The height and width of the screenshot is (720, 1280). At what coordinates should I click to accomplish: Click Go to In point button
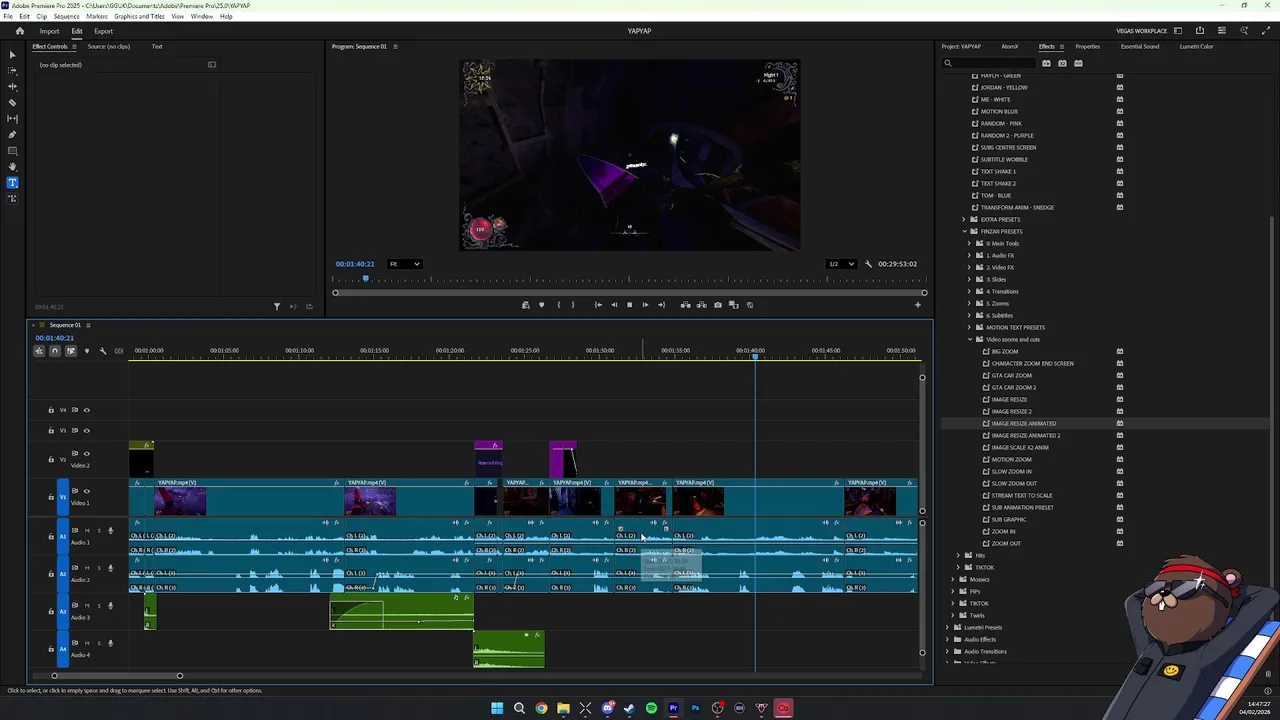pos(598,305)
